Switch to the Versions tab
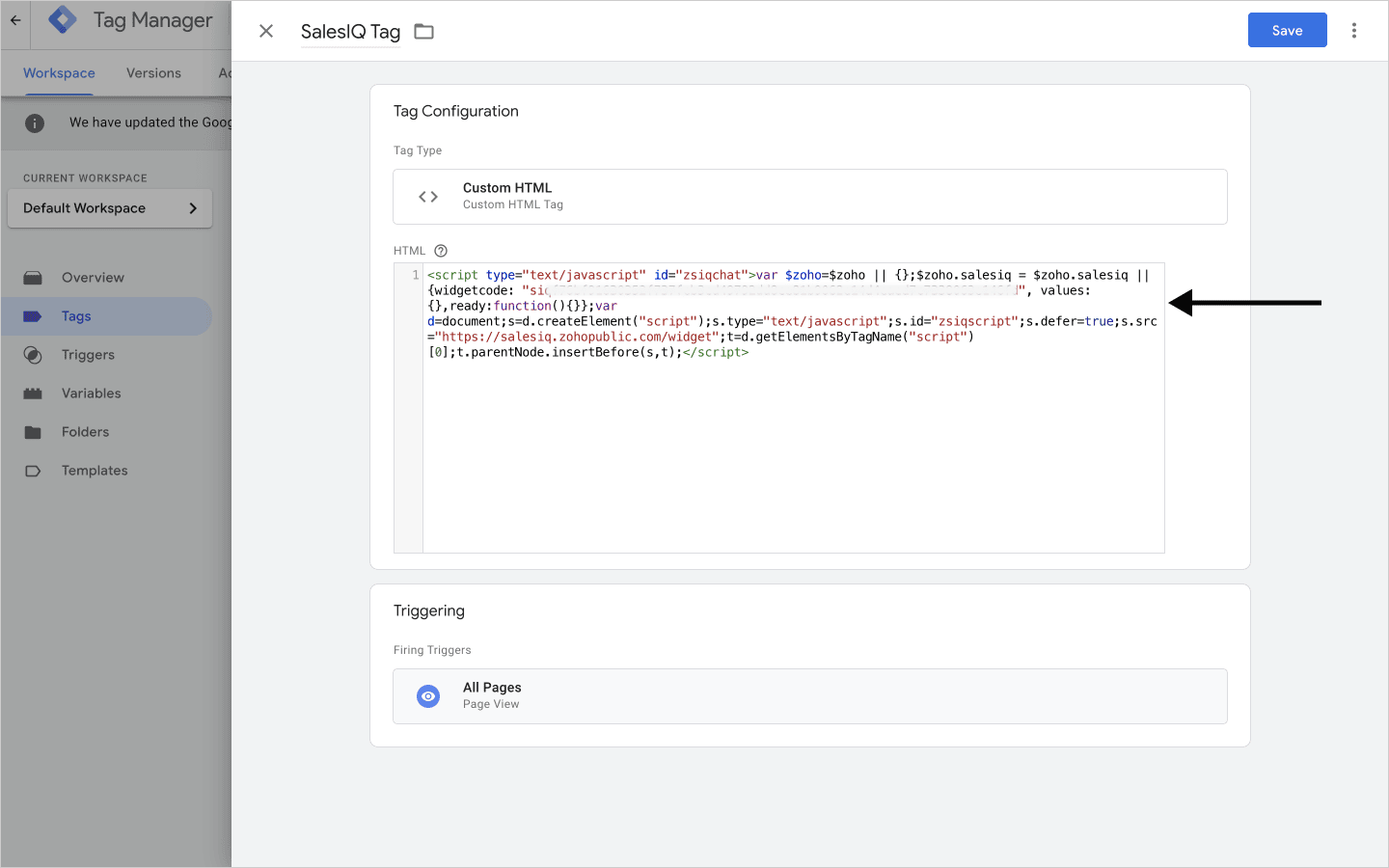This screenshot has width=1389, height=868. click(153, 73)
